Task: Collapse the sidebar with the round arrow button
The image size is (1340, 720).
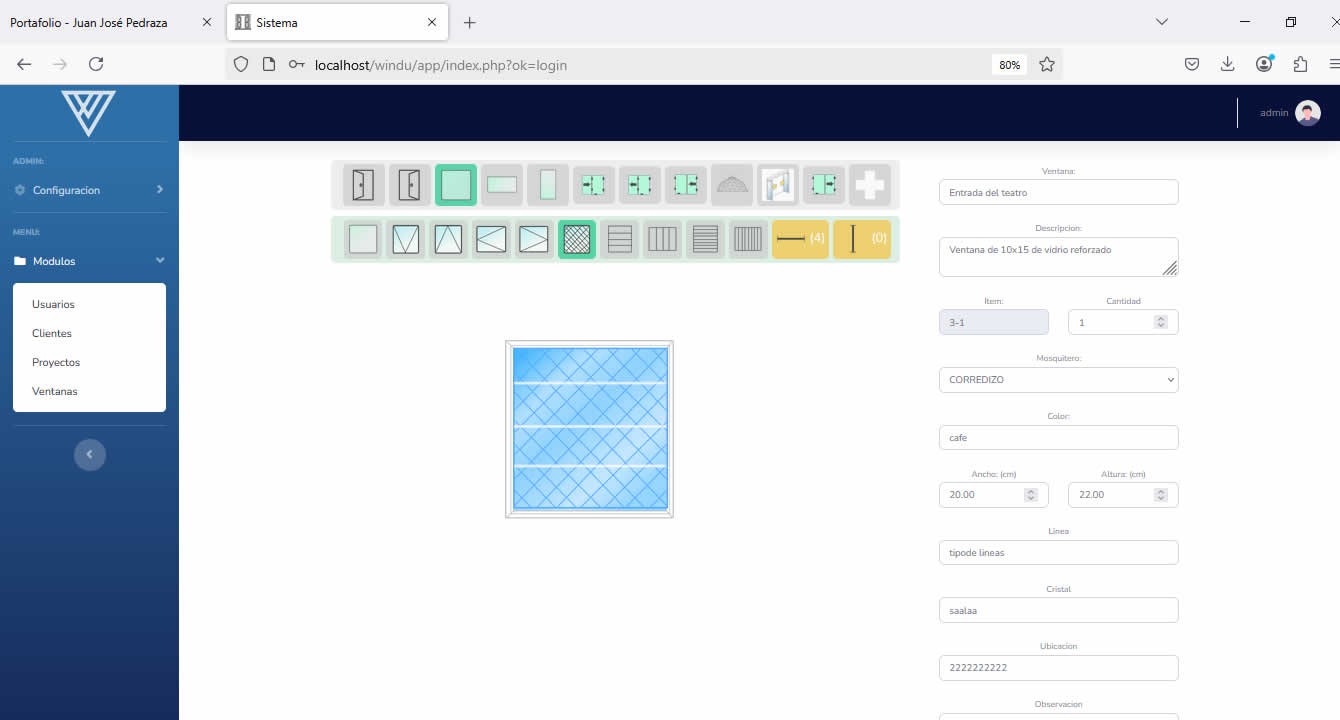Action: (x=90, y=455)
